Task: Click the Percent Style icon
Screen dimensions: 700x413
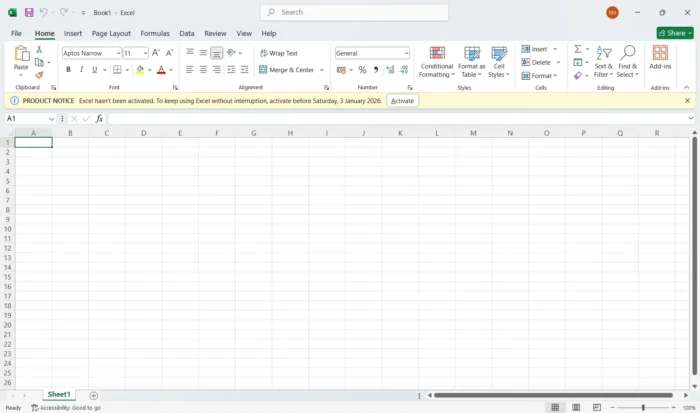Action: pos(362,70)
